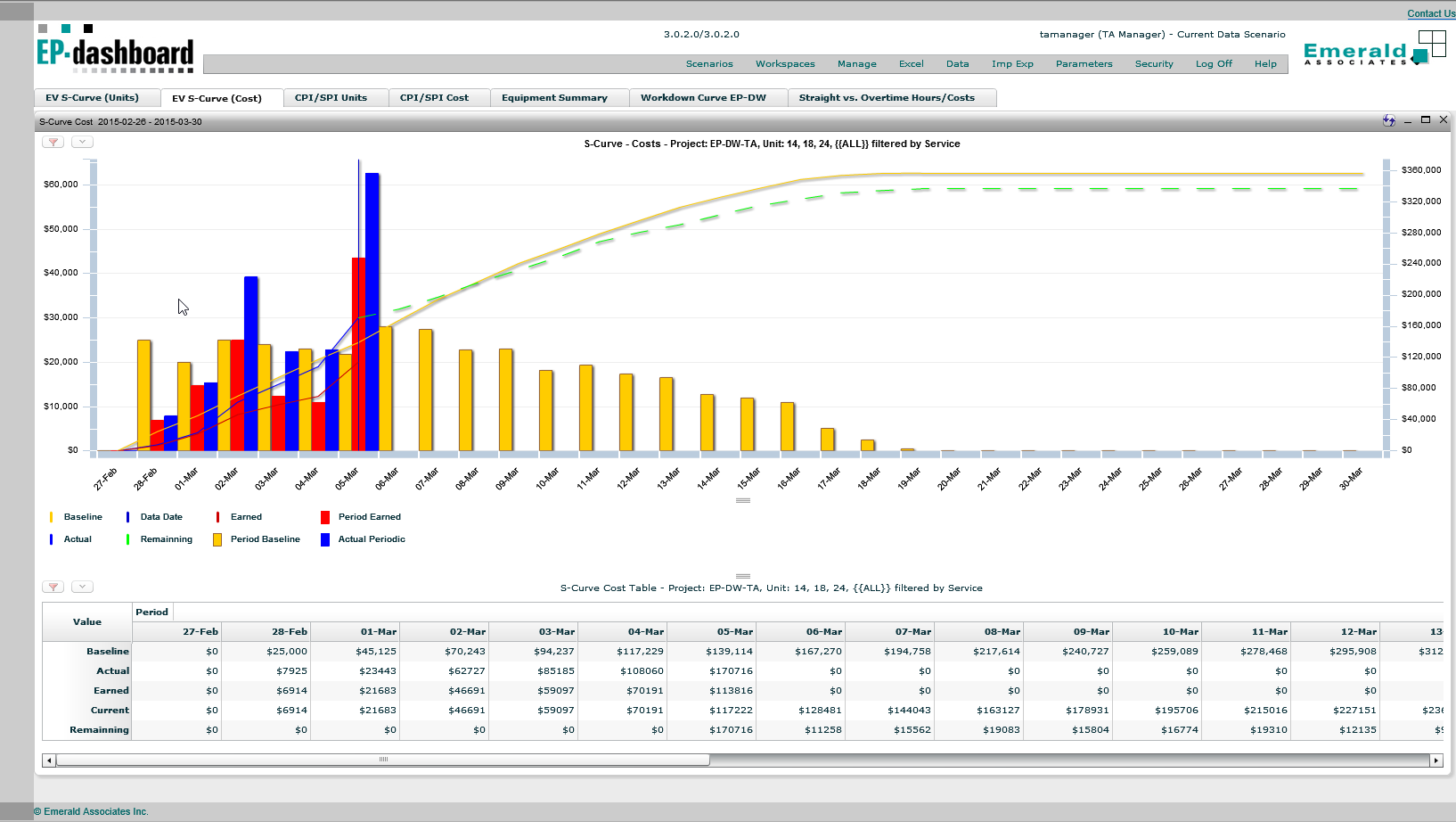Open the table filter funnel icon
Image resolution: width=1456 pixels, height=822 pixels.
pos(53,586)
